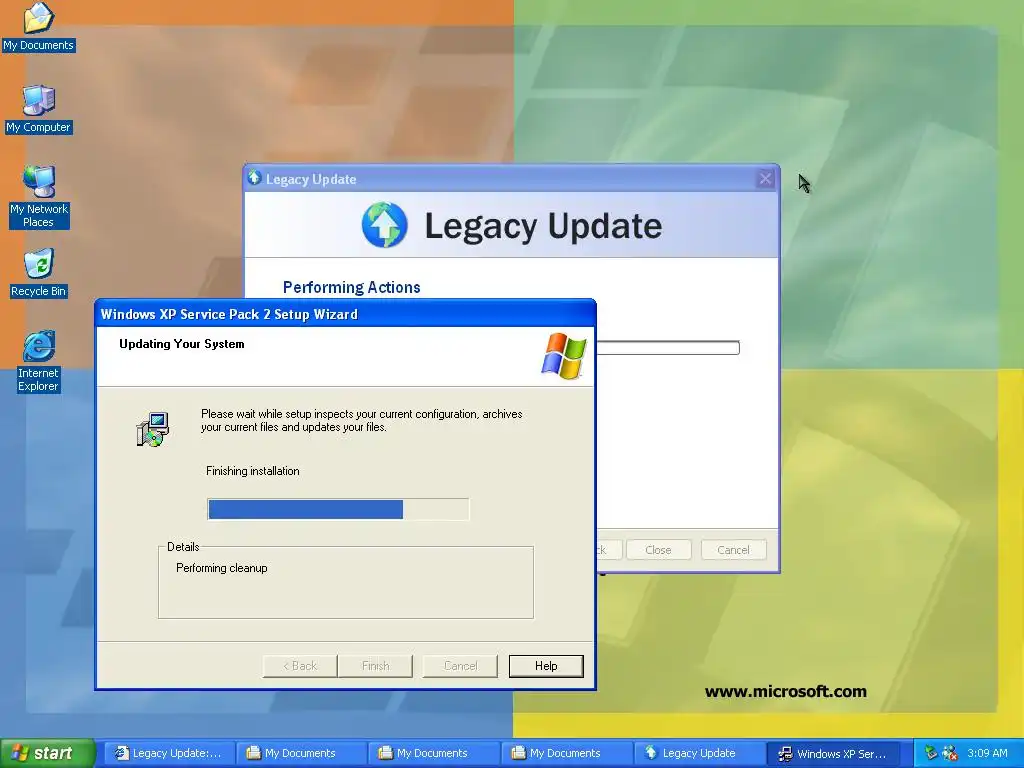
Task: Click the Updating Your System heading
Action: [x=182, y=344]
